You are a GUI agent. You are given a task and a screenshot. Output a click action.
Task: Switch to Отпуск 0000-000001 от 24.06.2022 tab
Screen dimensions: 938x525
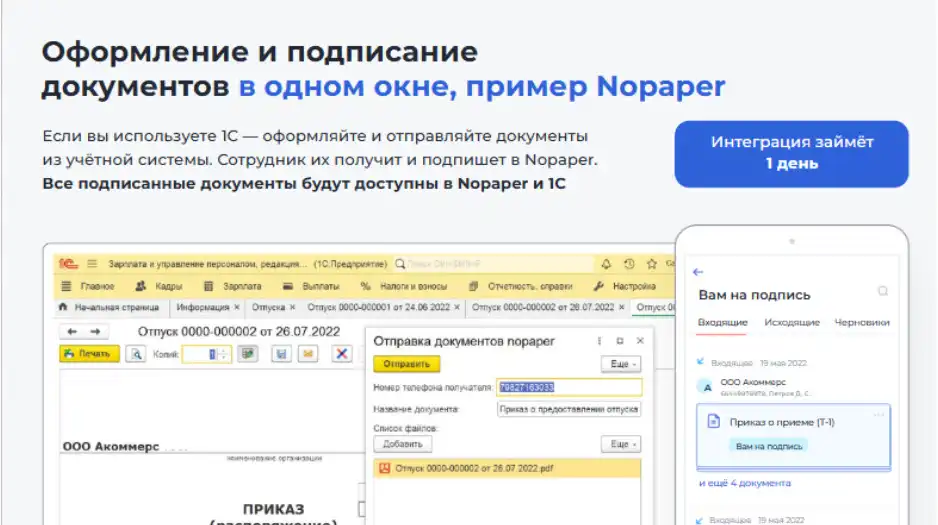[x=378, y=307]
